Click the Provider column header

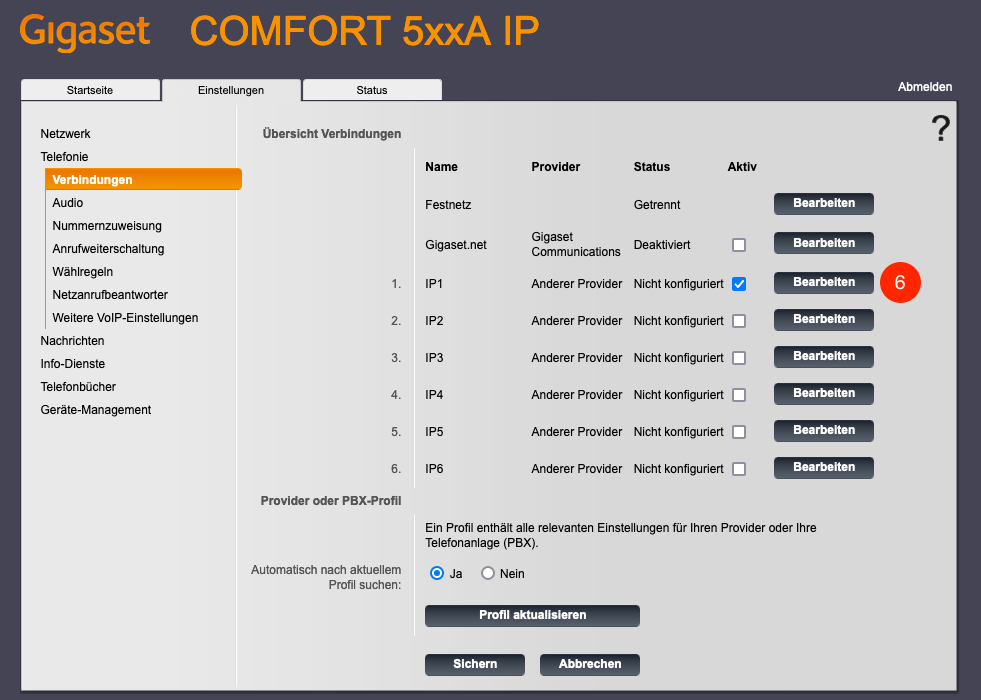tap(556, 167)
